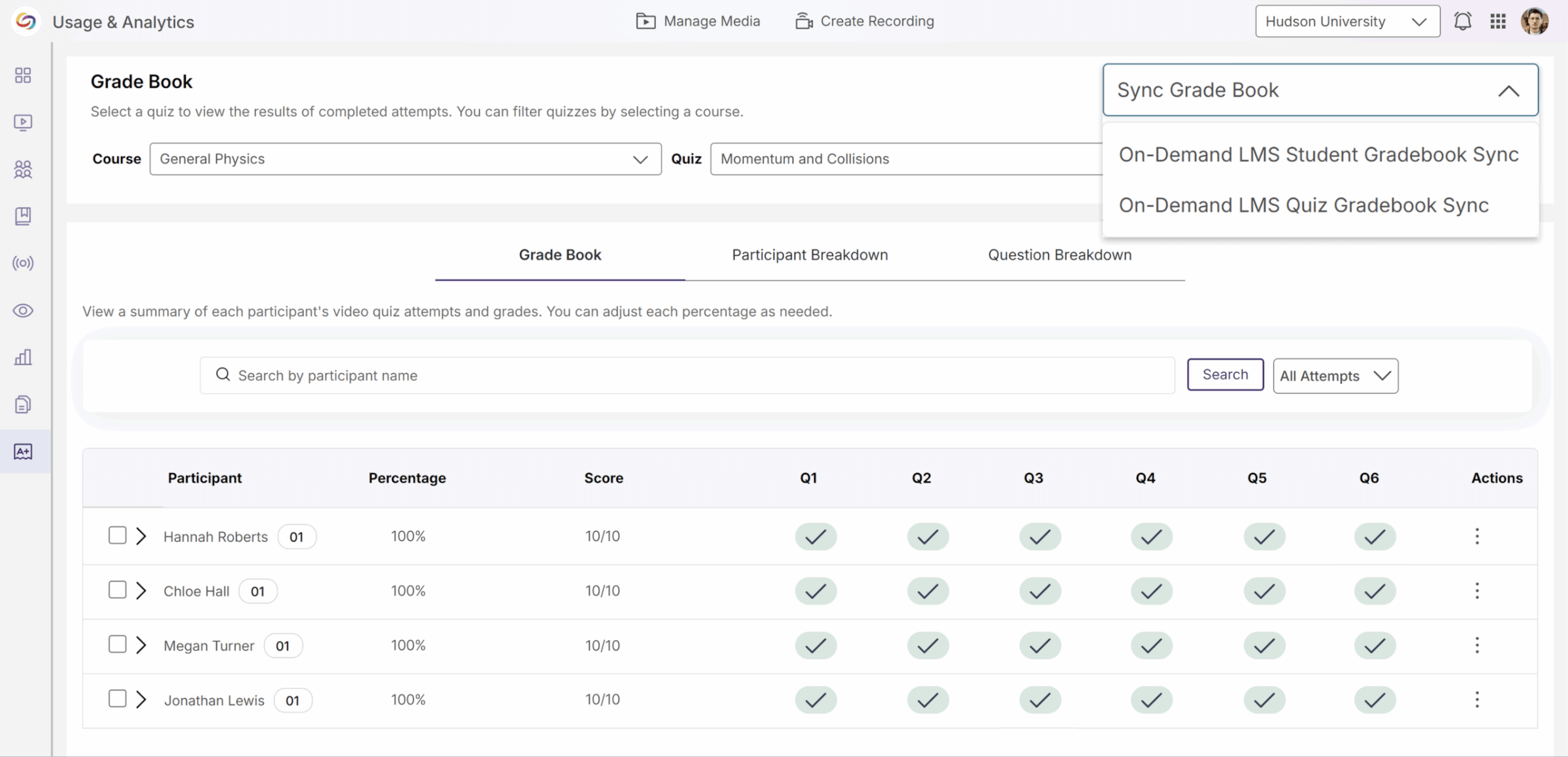This screenshot has height=757, width=1568.
Task: Click Hannah Roberts row actions menu
Action: 1477,536
